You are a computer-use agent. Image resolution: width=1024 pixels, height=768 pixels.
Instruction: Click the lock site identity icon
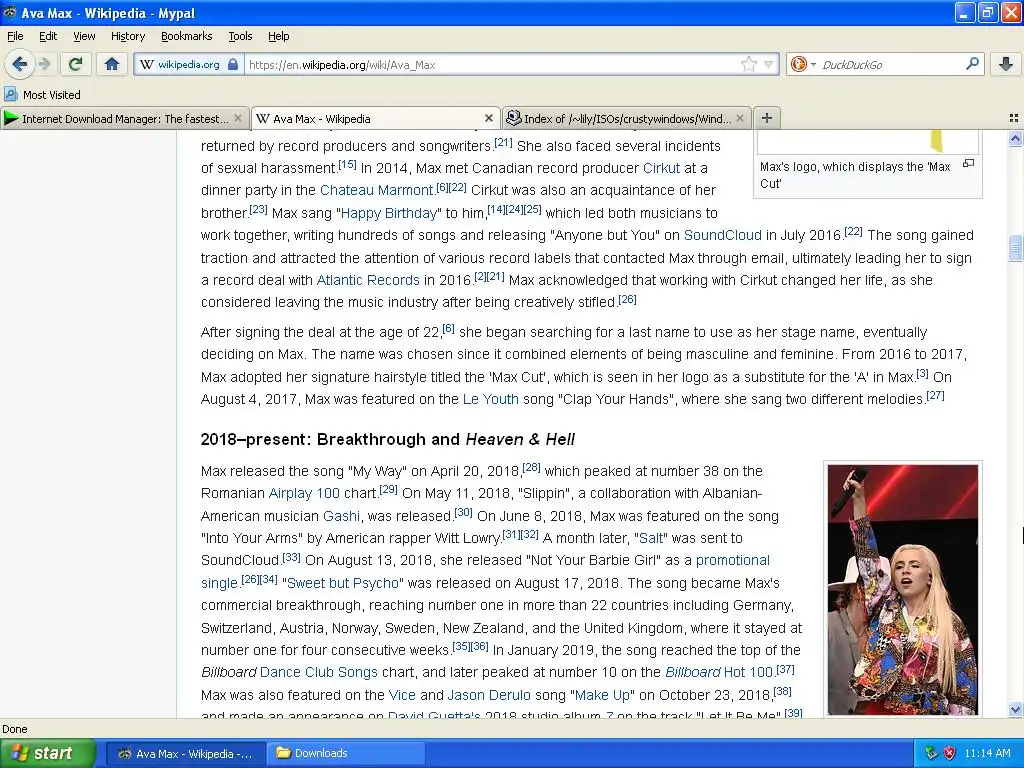[233, 64]
